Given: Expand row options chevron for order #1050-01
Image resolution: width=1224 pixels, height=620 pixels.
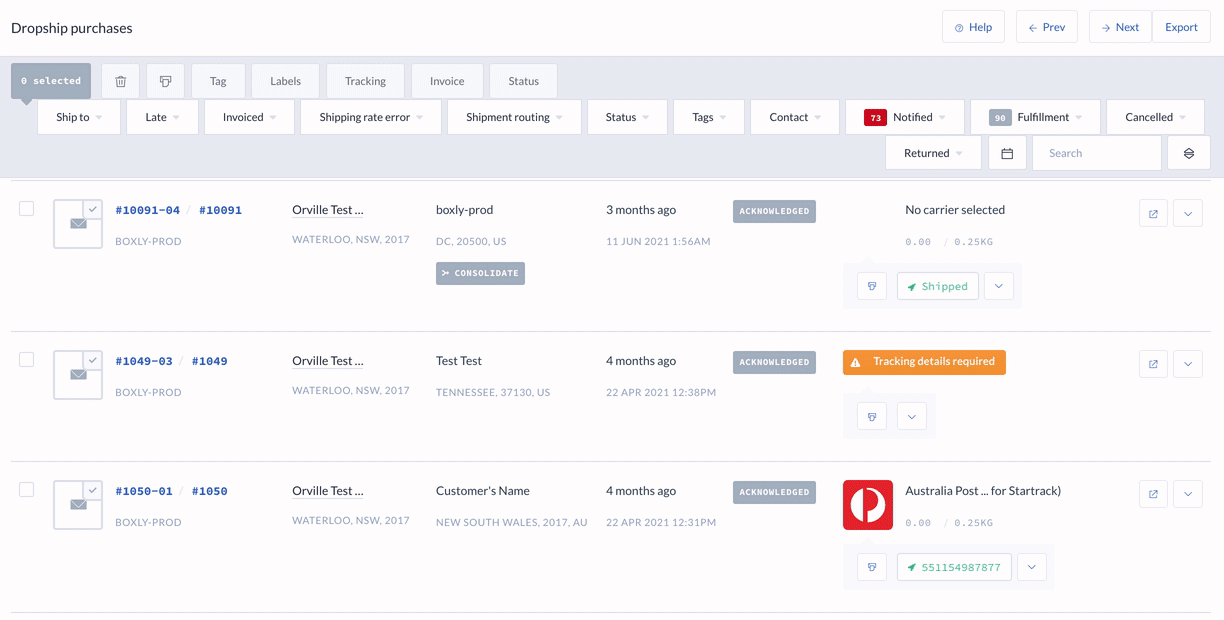Looking at the screenshot, I should point(1188,494).
